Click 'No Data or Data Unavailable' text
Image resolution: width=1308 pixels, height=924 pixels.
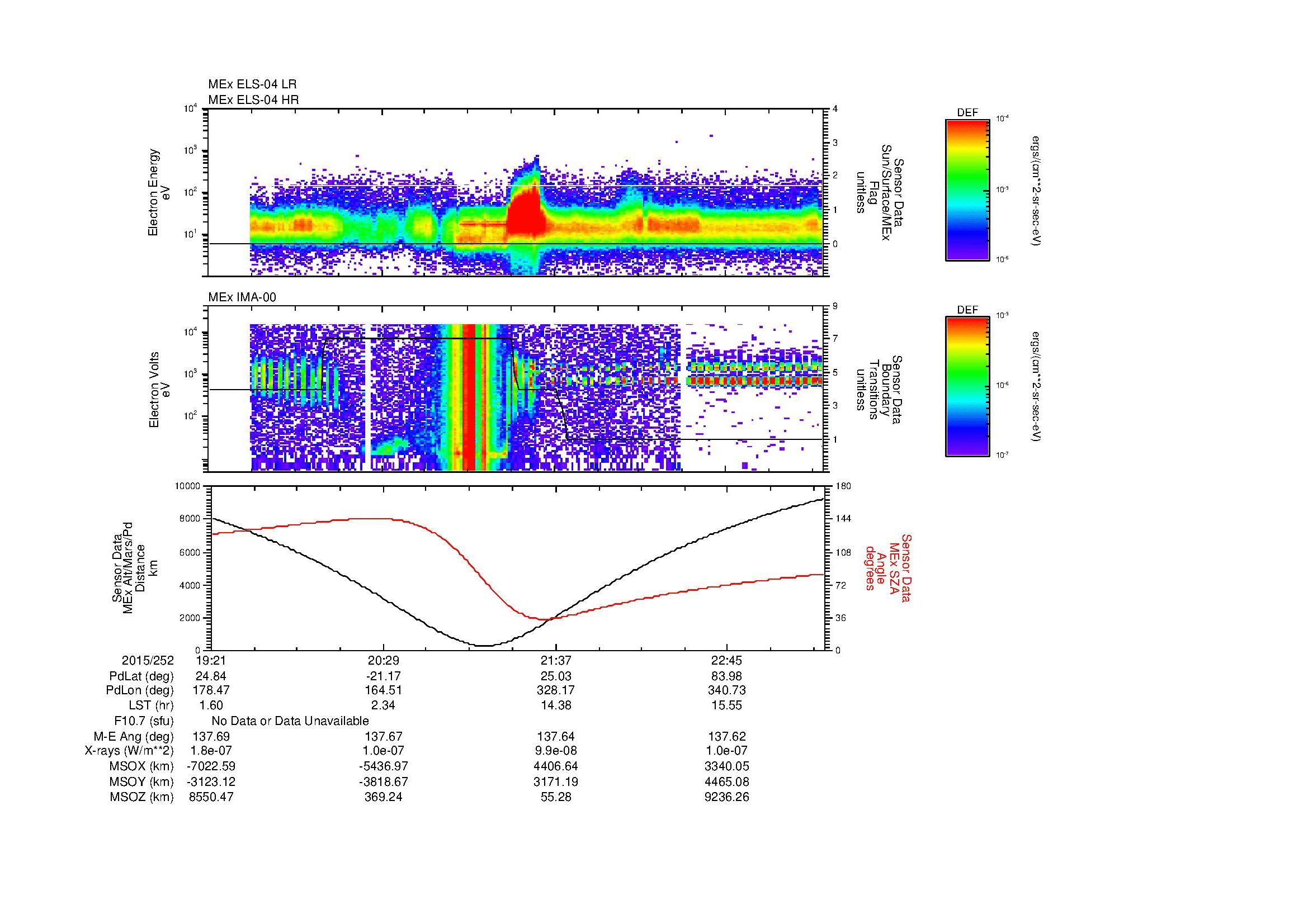(x=290, y=721)
